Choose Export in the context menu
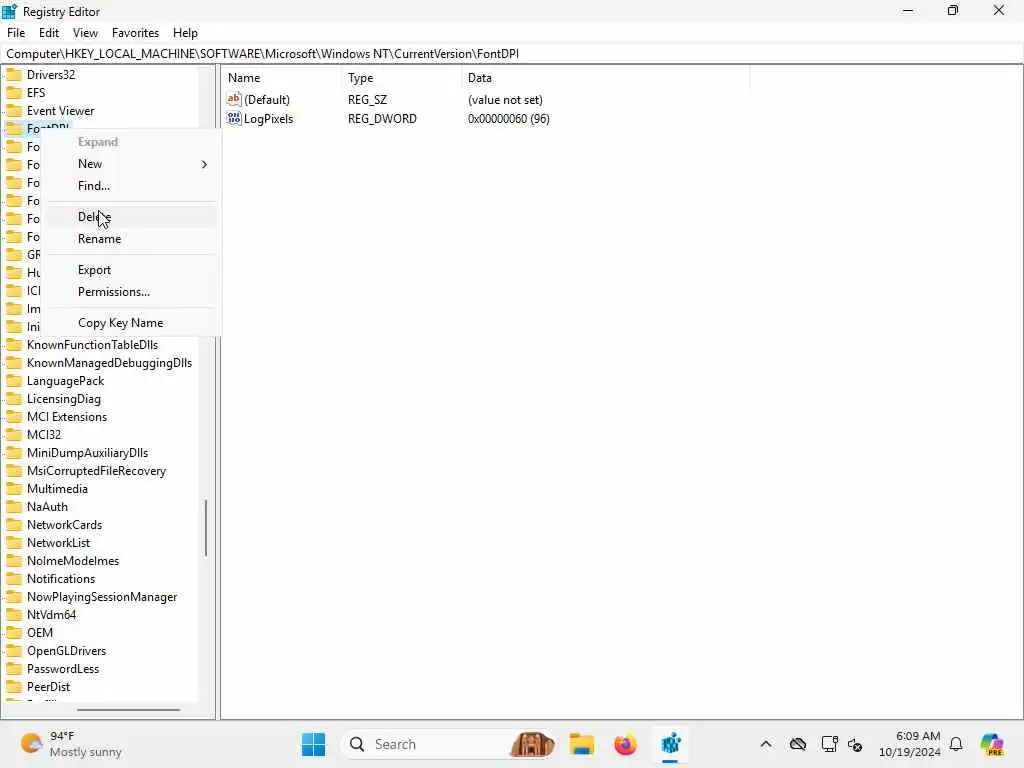This screenshot has width=1024, height=768. [94, 270]
